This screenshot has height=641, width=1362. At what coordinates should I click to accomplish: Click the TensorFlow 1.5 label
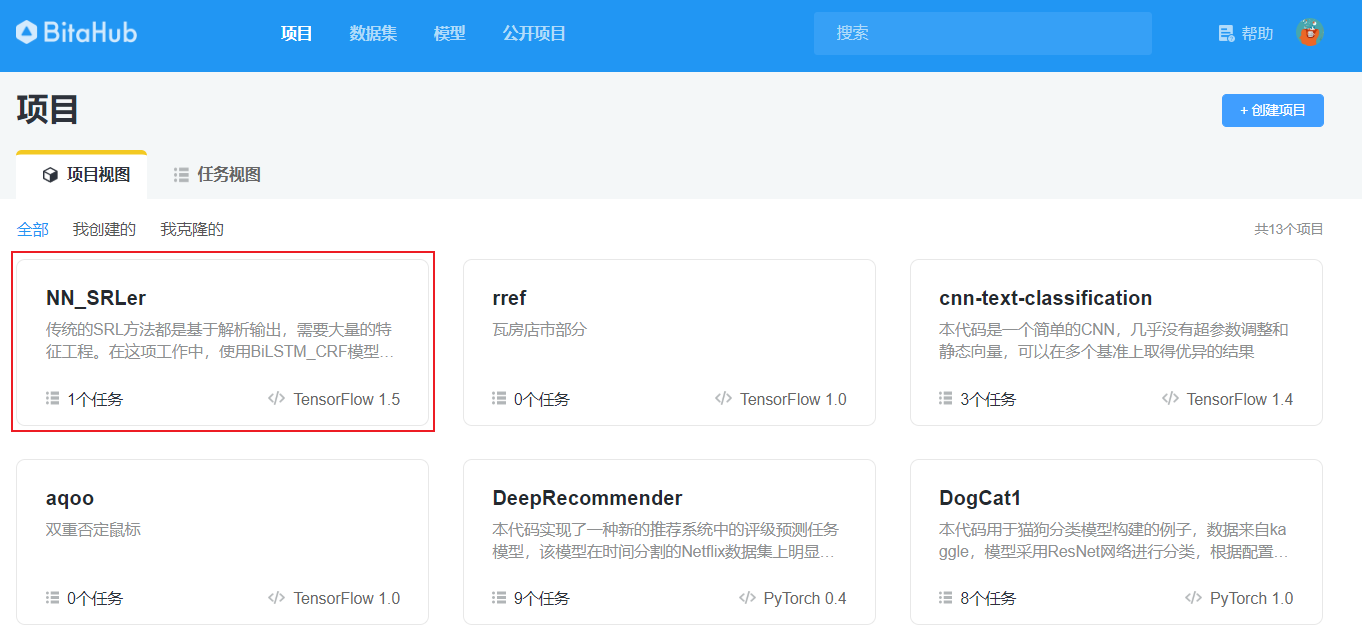pyautogui.click(x=346, y=399)
